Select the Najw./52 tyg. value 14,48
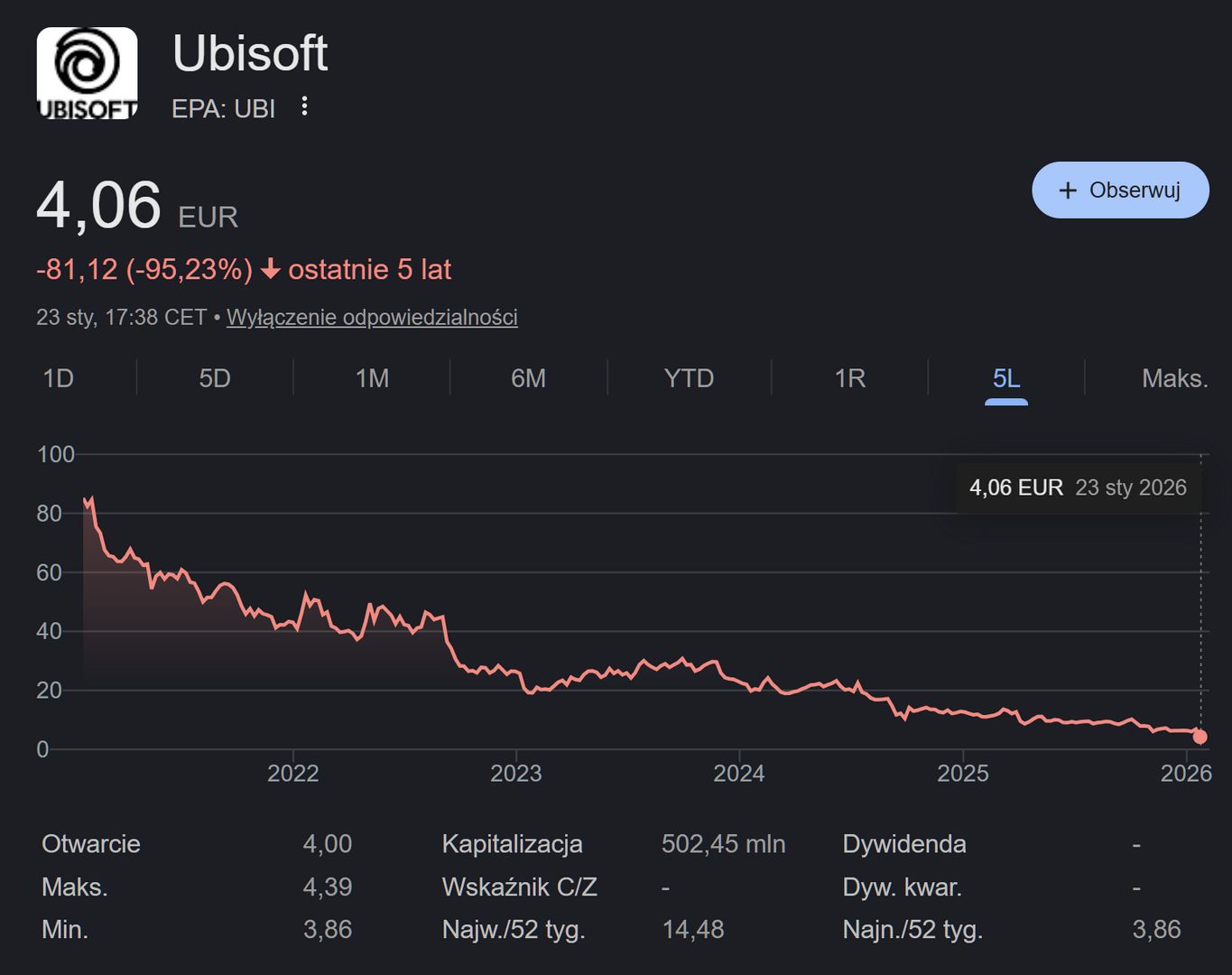Screen dimensions: 1232x975 (693, 929)
